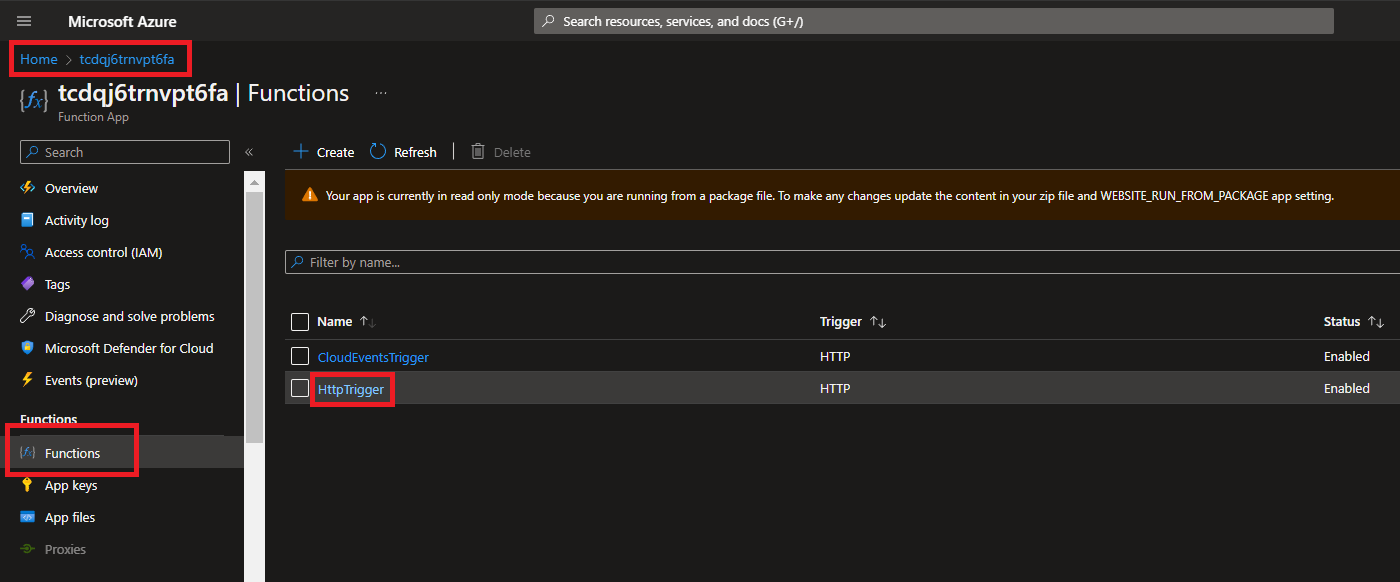Focus the top Search resources, services, docs box
This screenshot has width=1400, height=582.
[934, 21]
